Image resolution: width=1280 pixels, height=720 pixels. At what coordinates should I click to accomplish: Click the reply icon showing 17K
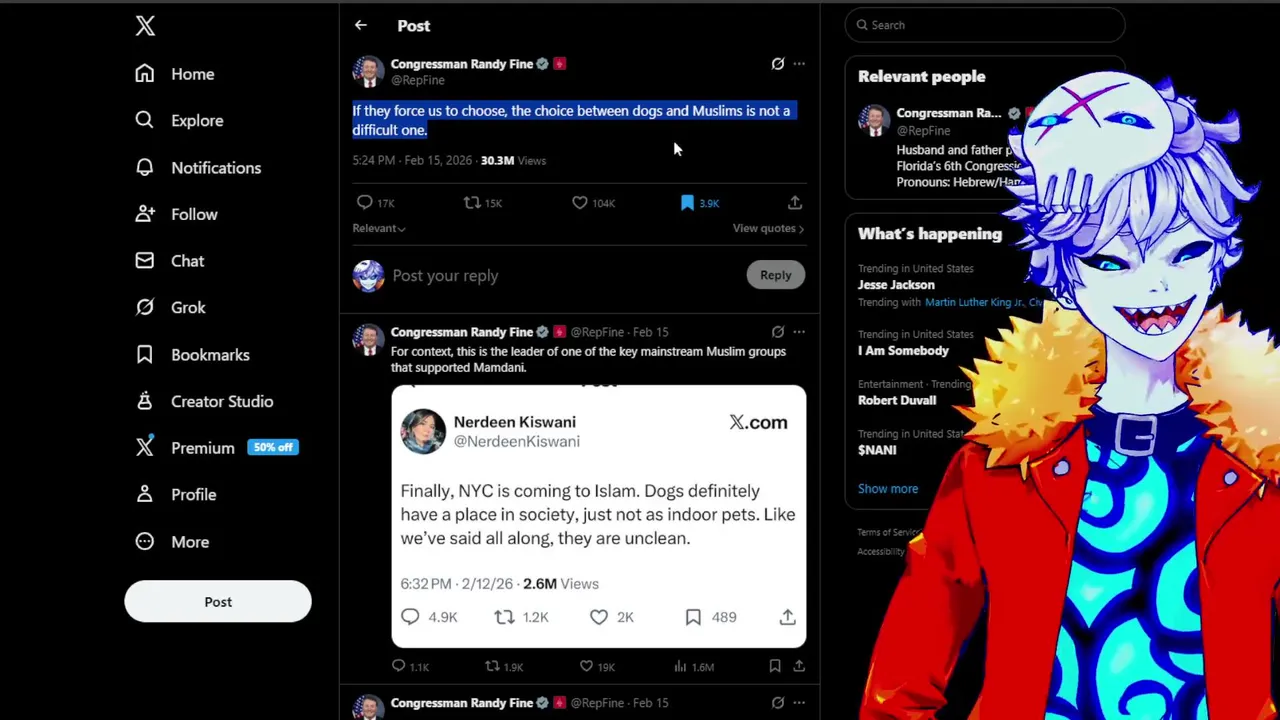(376, 203)
